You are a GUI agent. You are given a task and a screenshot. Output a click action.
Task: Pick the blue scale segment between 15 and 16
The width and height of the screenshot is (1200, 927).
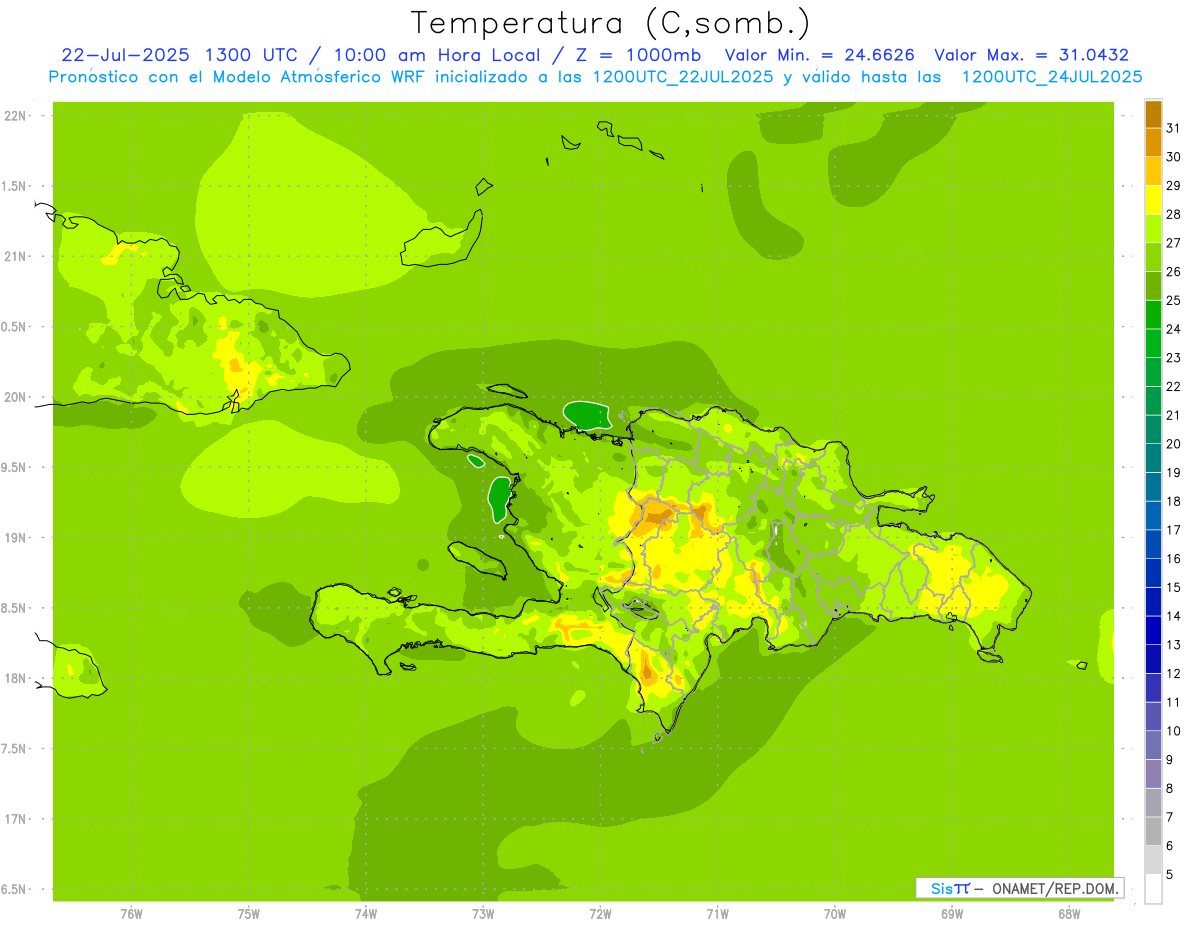click(1153, 573)
